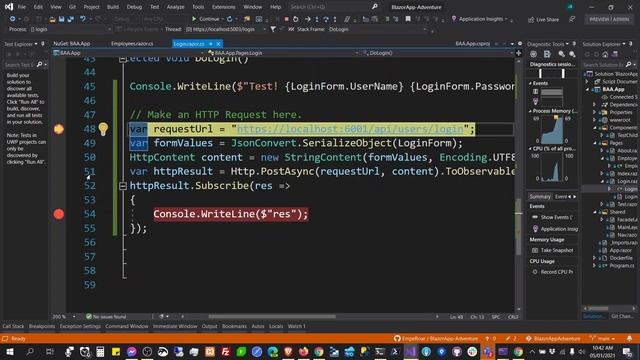Stop debugging with the red square icon
This screenshot has height=360, width=640.
click(287, 19)
